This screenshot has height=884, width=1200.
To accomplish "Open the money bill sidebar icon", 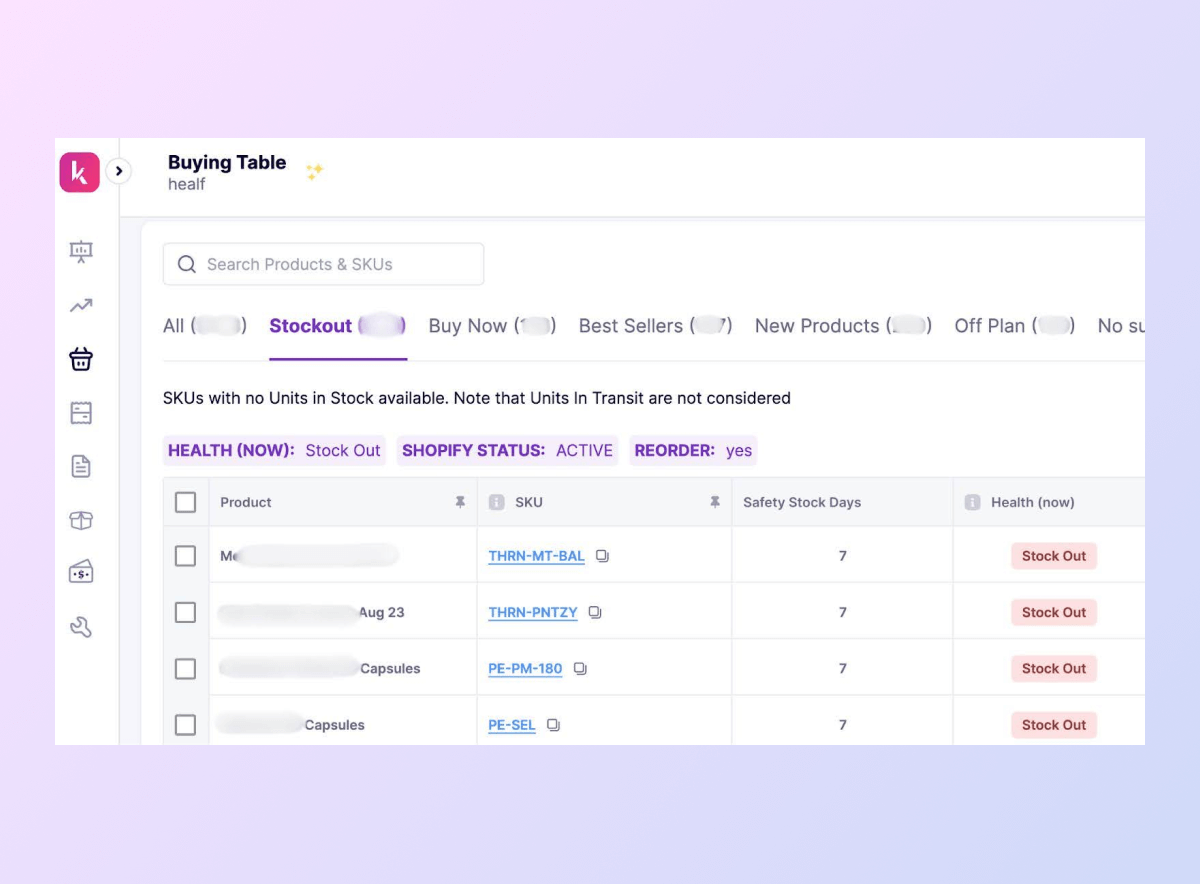I will pyautogui.click(x=81, y=573).
